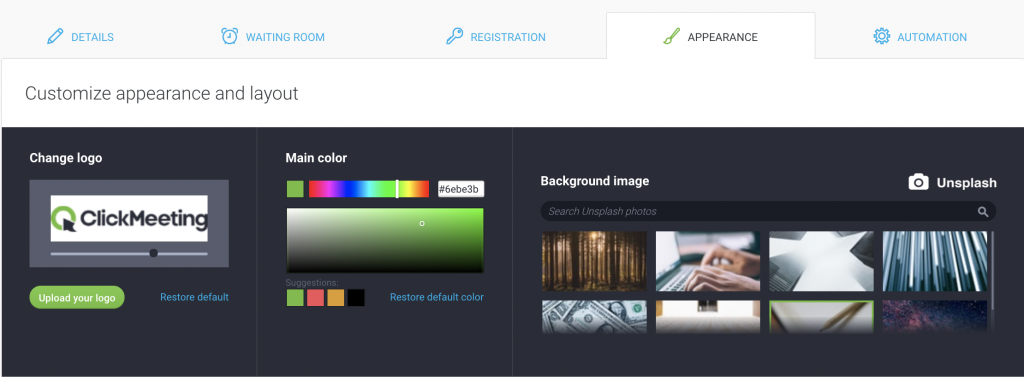Go to the Automation tab
The image size is (1024, 377).
coord(920,37)
